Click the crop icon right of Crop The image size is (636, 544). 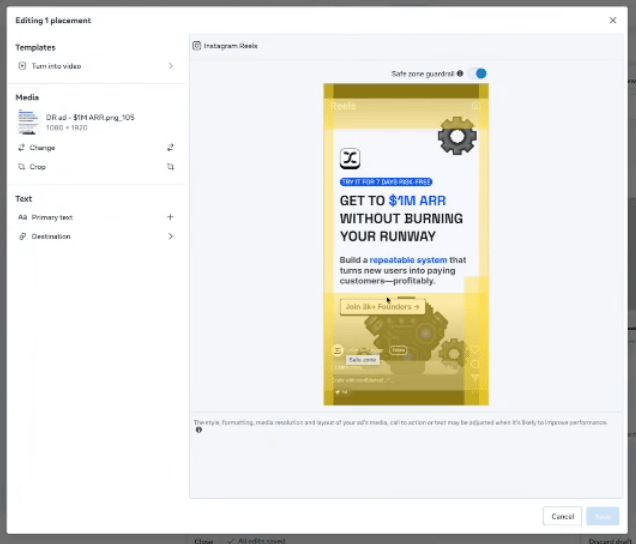pos(170,167)
